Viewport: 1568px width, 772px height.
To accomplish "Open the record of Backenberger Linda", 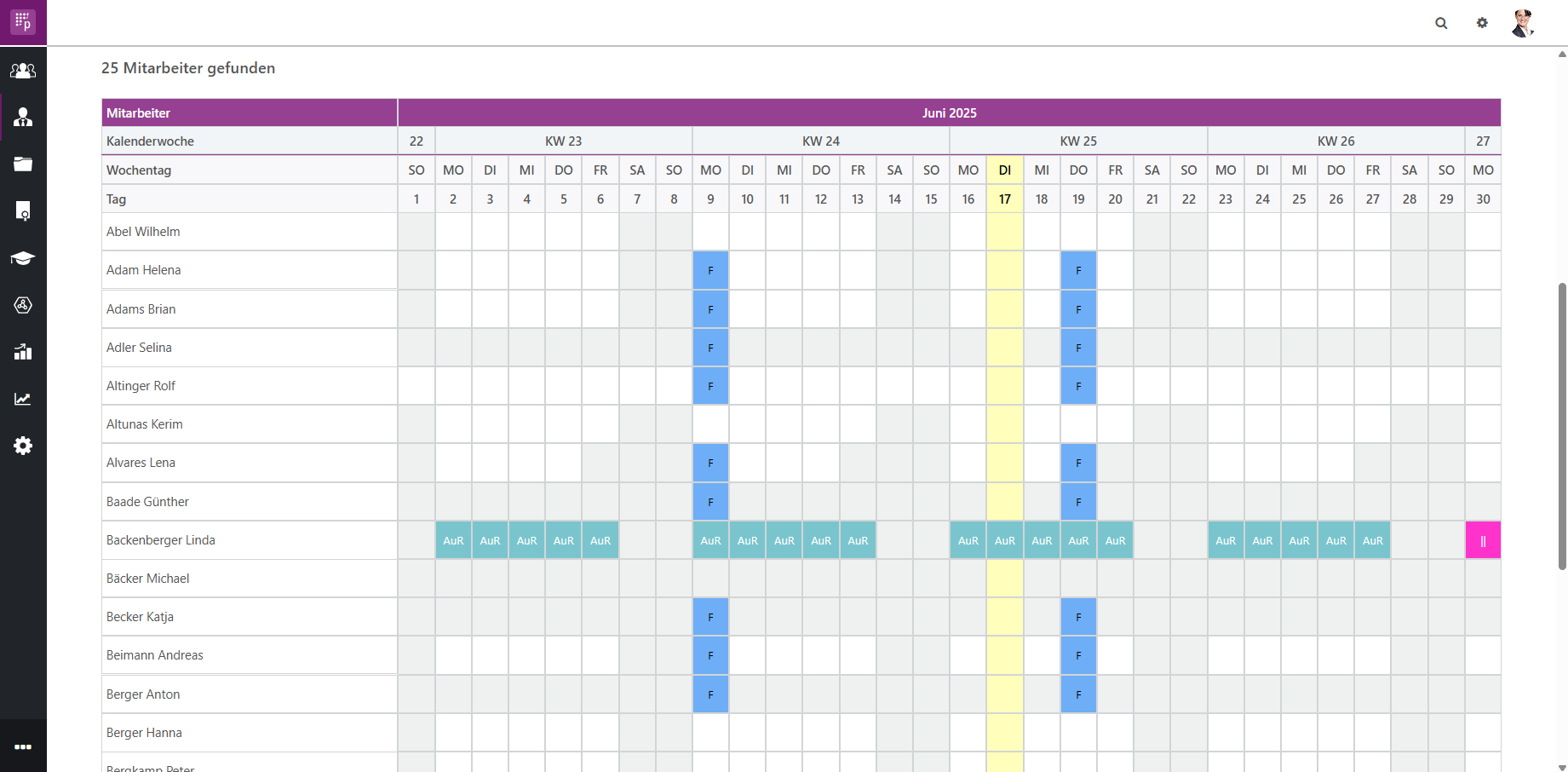I will point(160,539).
